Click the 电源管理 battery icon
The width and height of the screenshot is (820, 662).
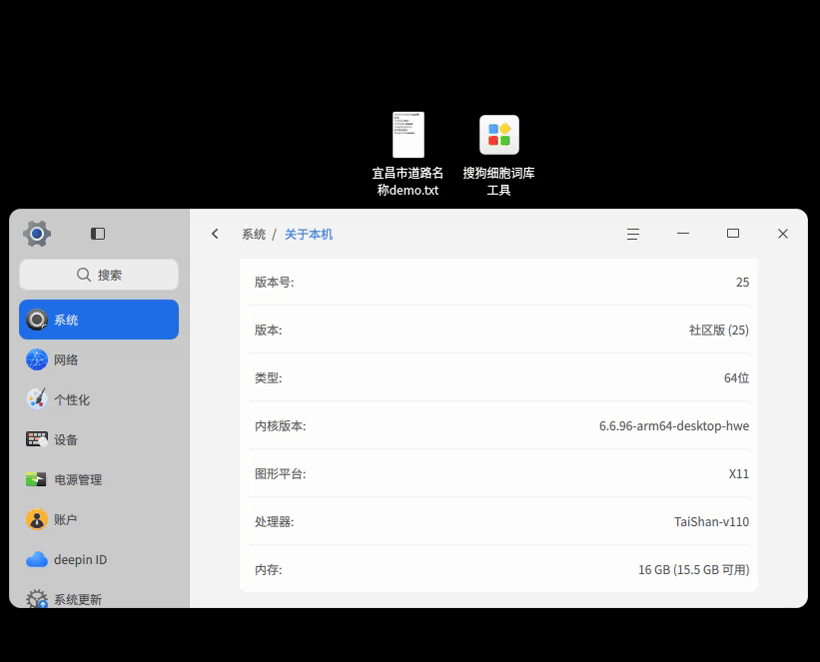[36, 479]
